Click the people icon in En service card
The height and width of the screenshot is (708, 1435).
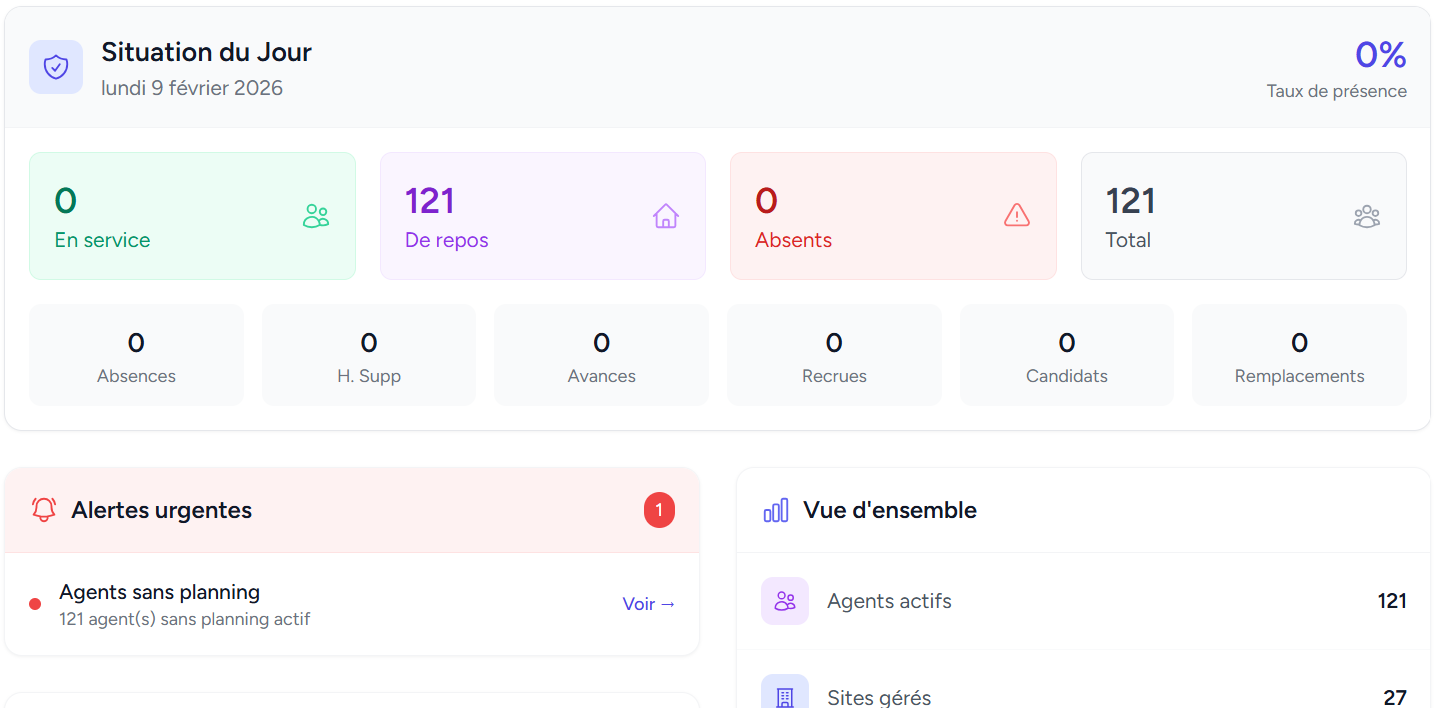316,216
